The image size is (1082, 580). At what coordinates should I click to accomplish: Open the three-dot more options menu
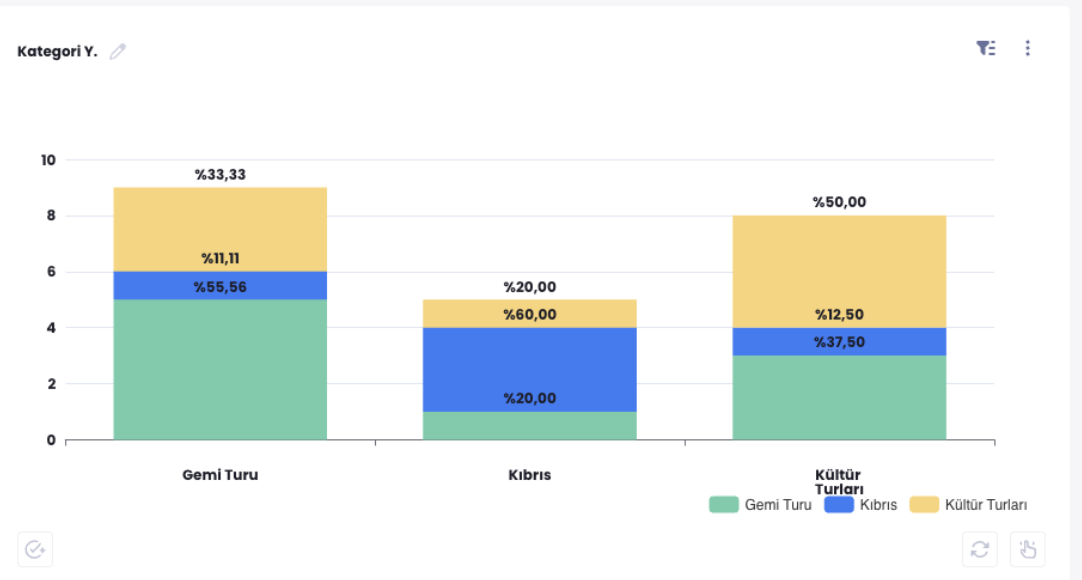click(x=1027, y=48)
